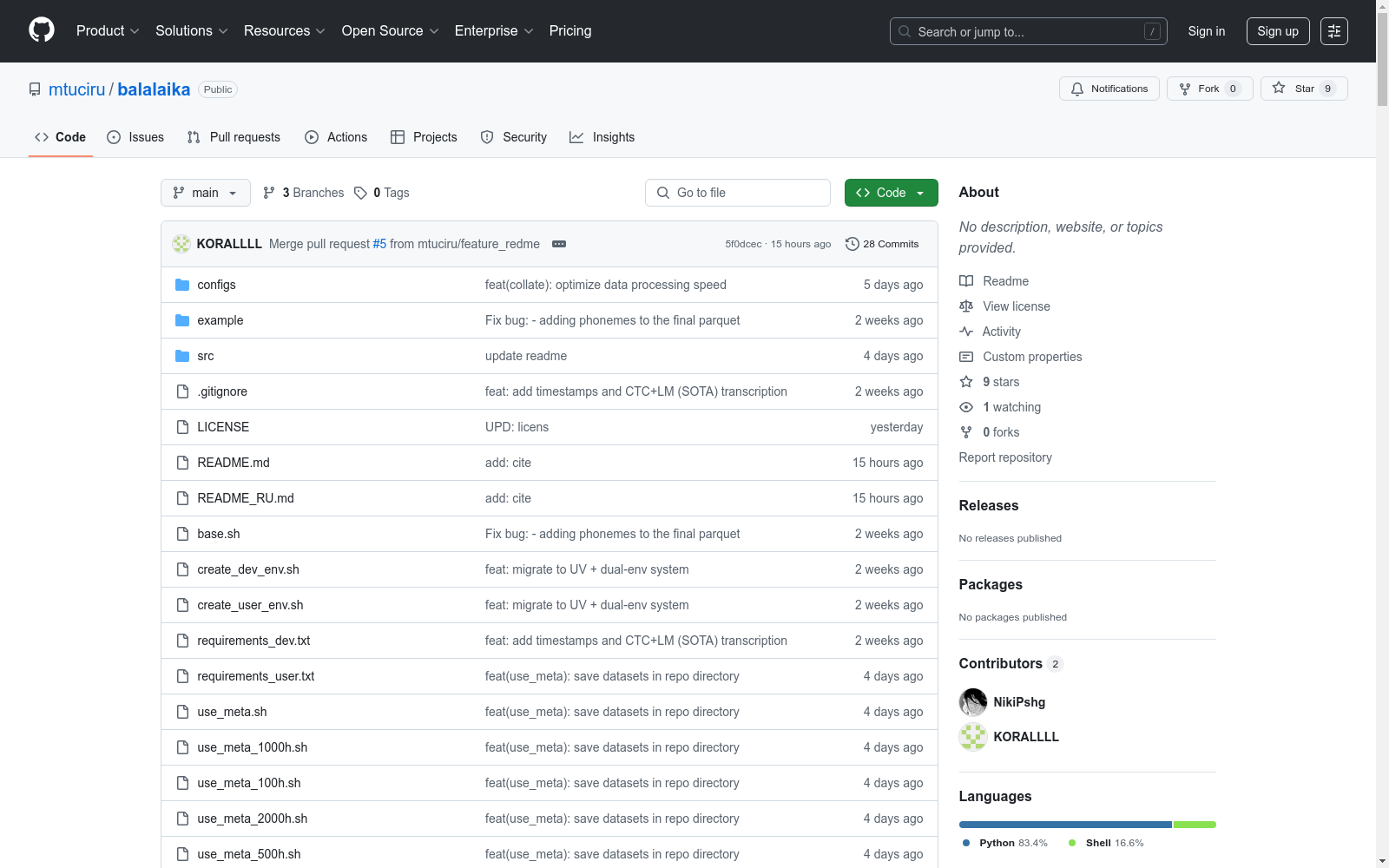Open the Actions tab

click(x=336, y=137)
